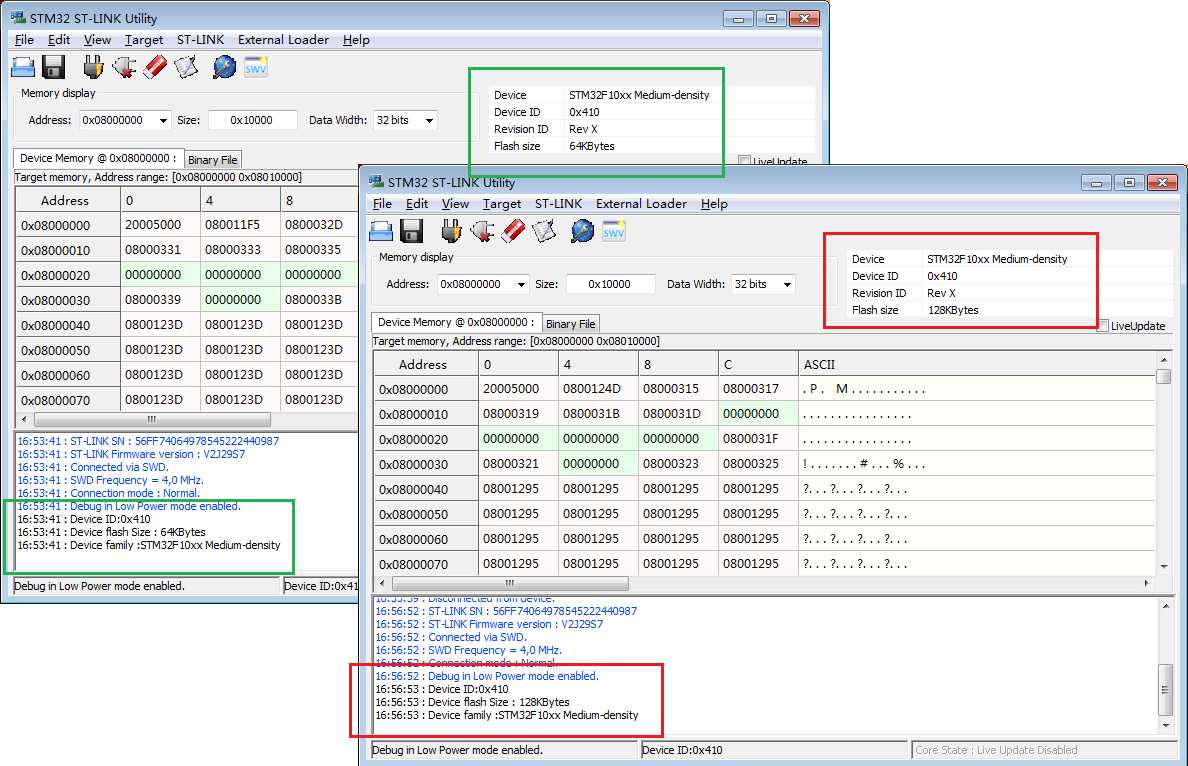Select row 0x08000070 in front window

764,564
